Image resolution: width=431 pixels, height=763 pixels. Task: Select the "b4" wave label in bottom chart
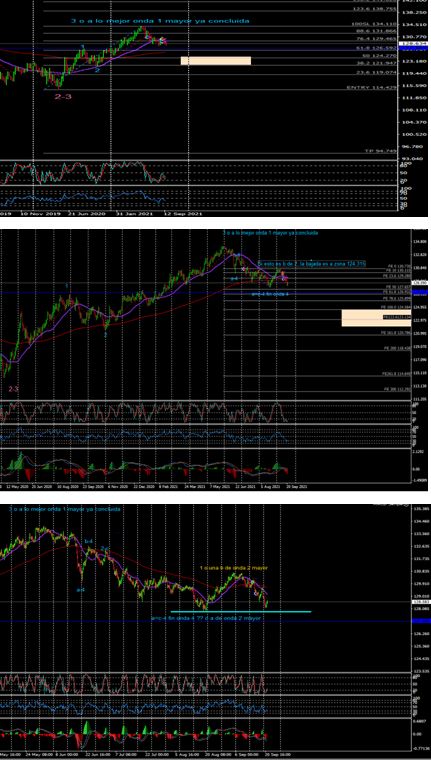(89, 541)
